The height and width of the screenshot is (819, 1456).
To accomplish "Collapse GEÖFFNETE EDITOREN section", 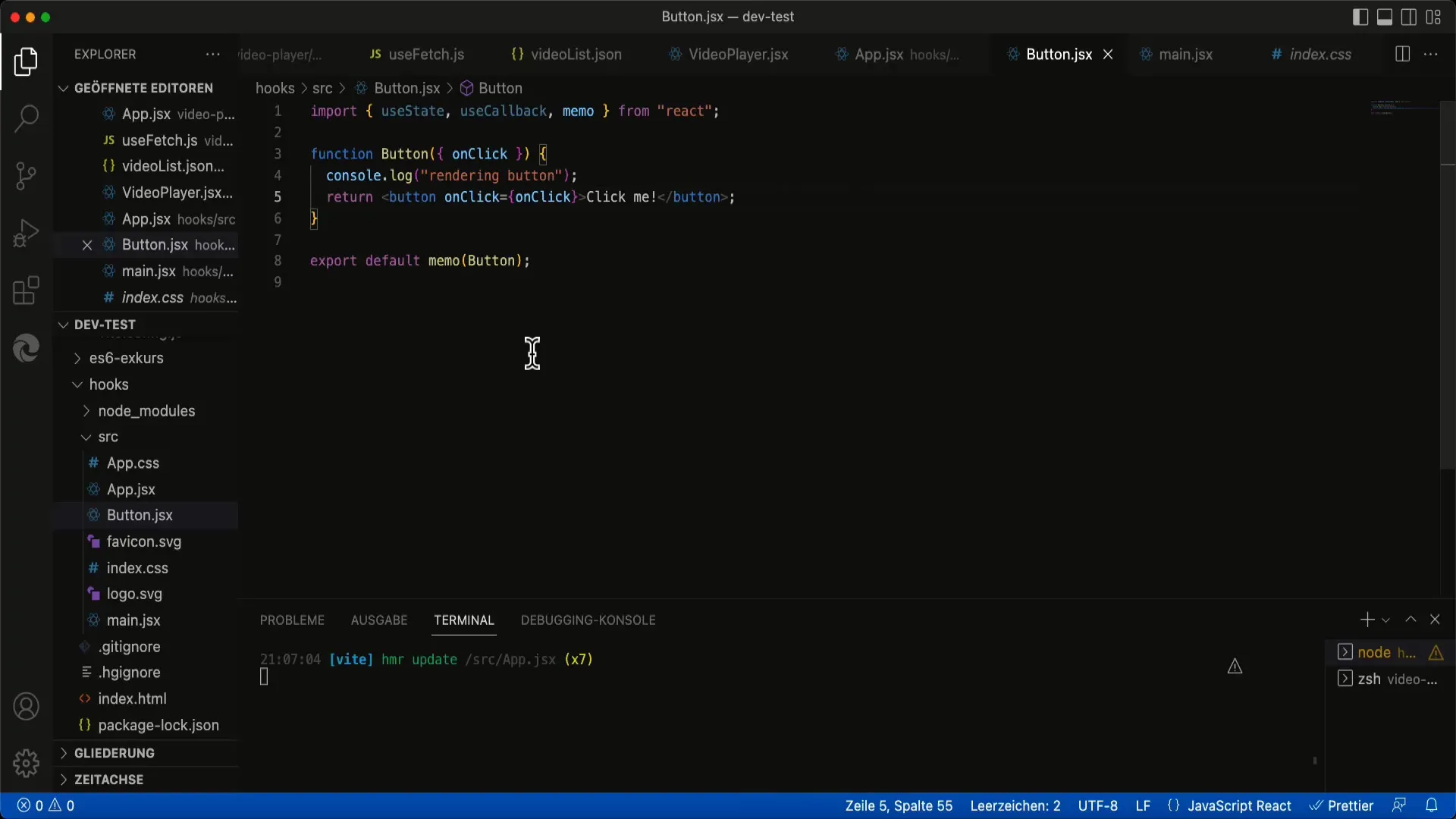I will coord(146,88).
